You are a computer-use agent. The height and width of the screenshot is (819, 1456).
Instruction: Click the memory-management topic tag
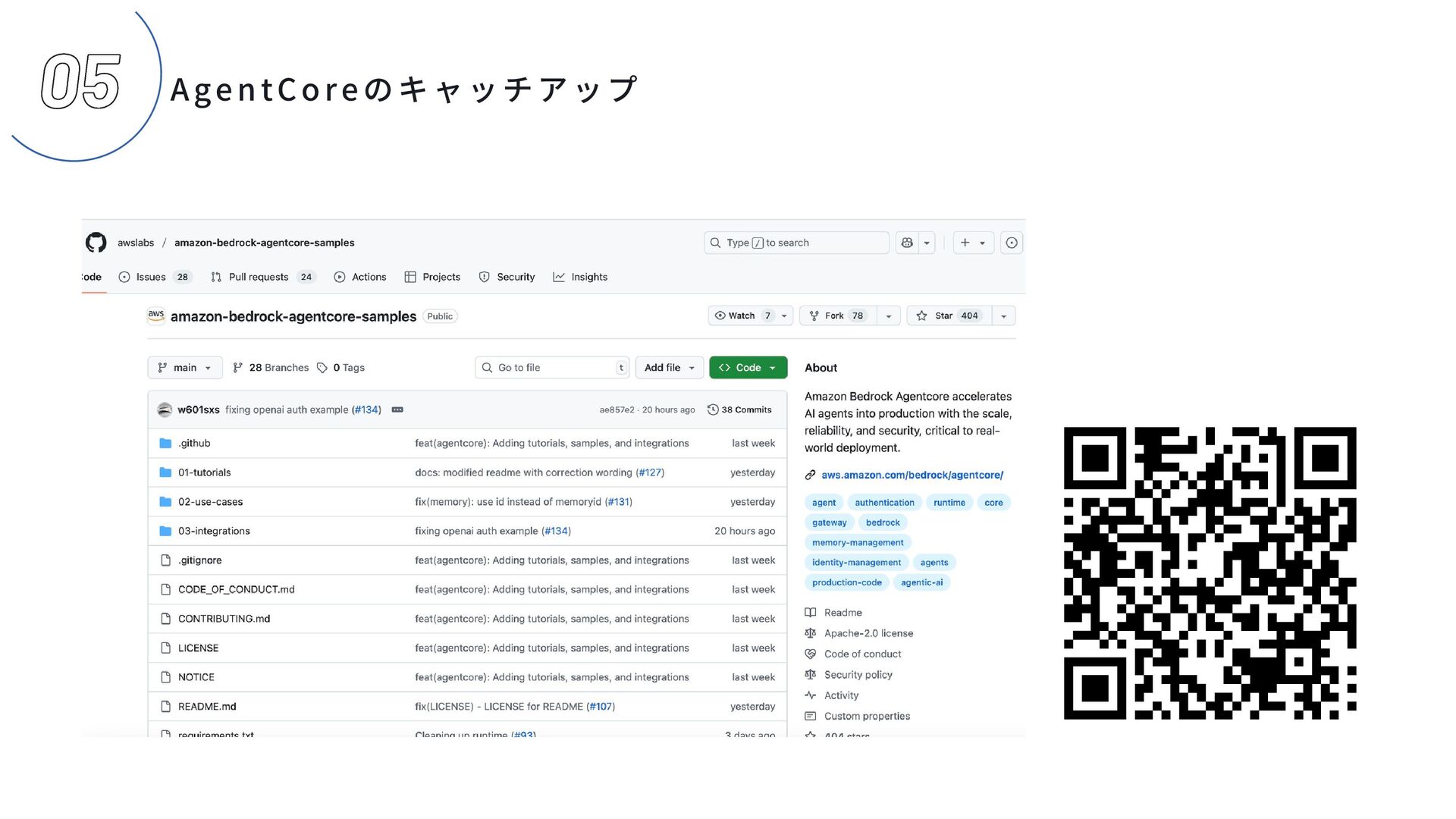coord(858,542)
